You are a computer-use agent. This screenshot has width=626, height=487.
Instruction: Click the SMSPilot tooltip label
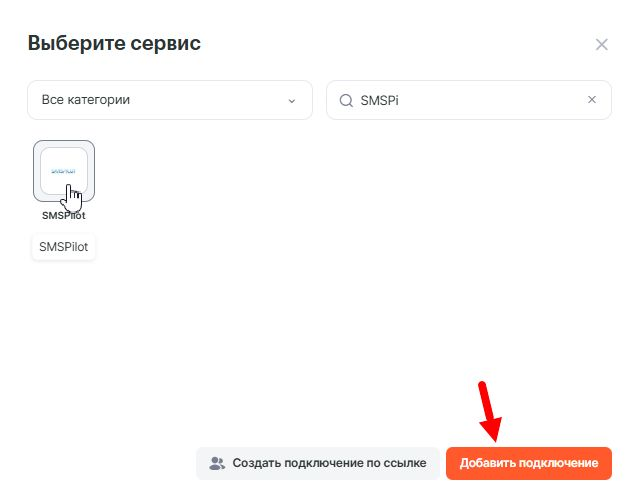click(x=64, y=246)
